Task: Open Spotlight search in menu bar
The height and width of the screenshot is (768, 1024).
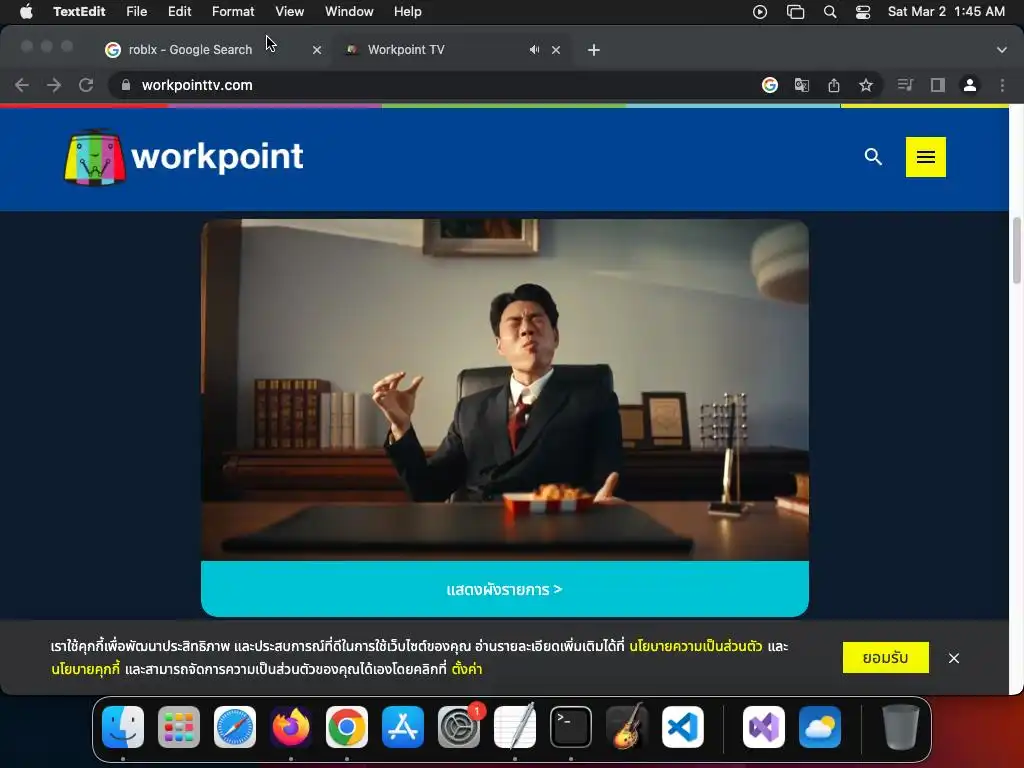Action: pyautogui.click(x=830, y=12)
